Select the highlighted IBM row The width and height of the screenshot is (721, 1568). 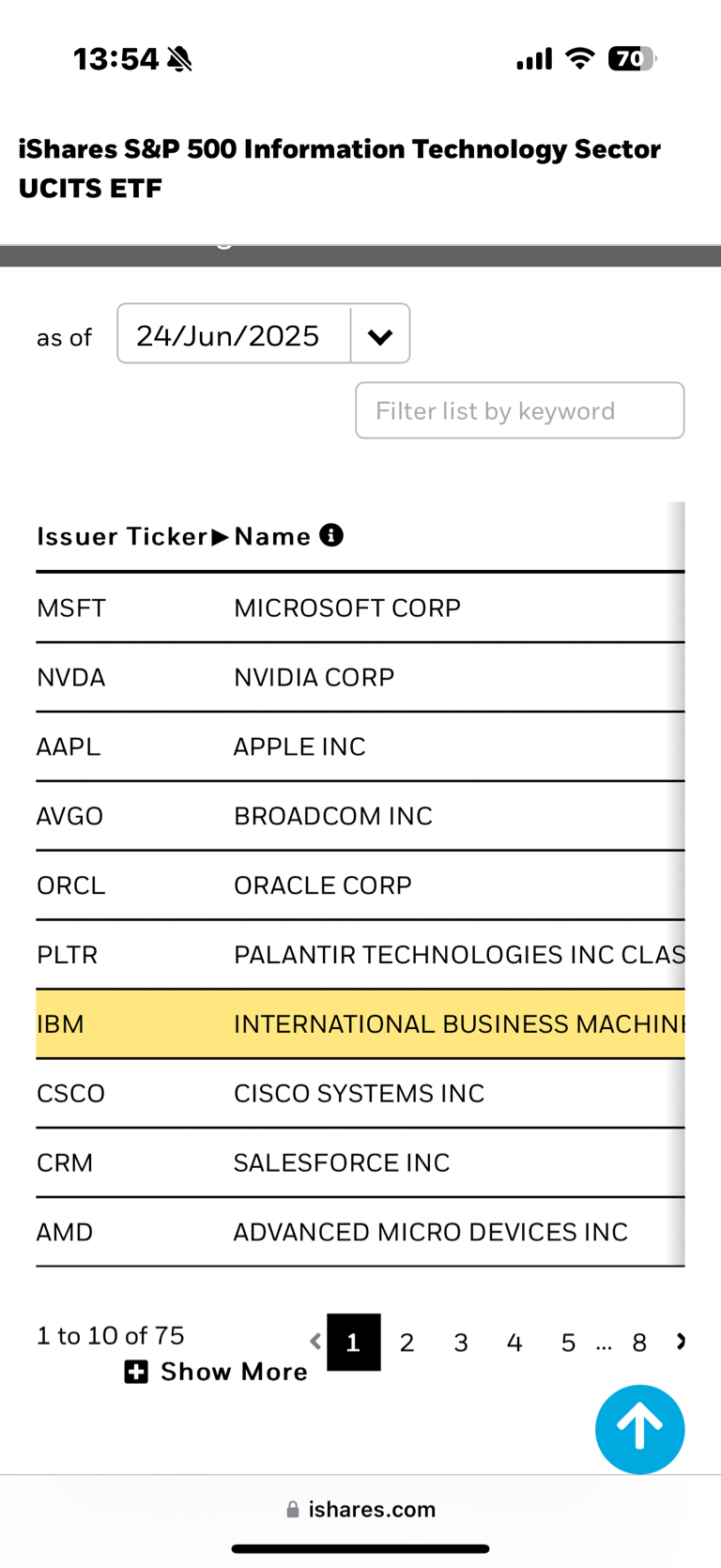360,1023
